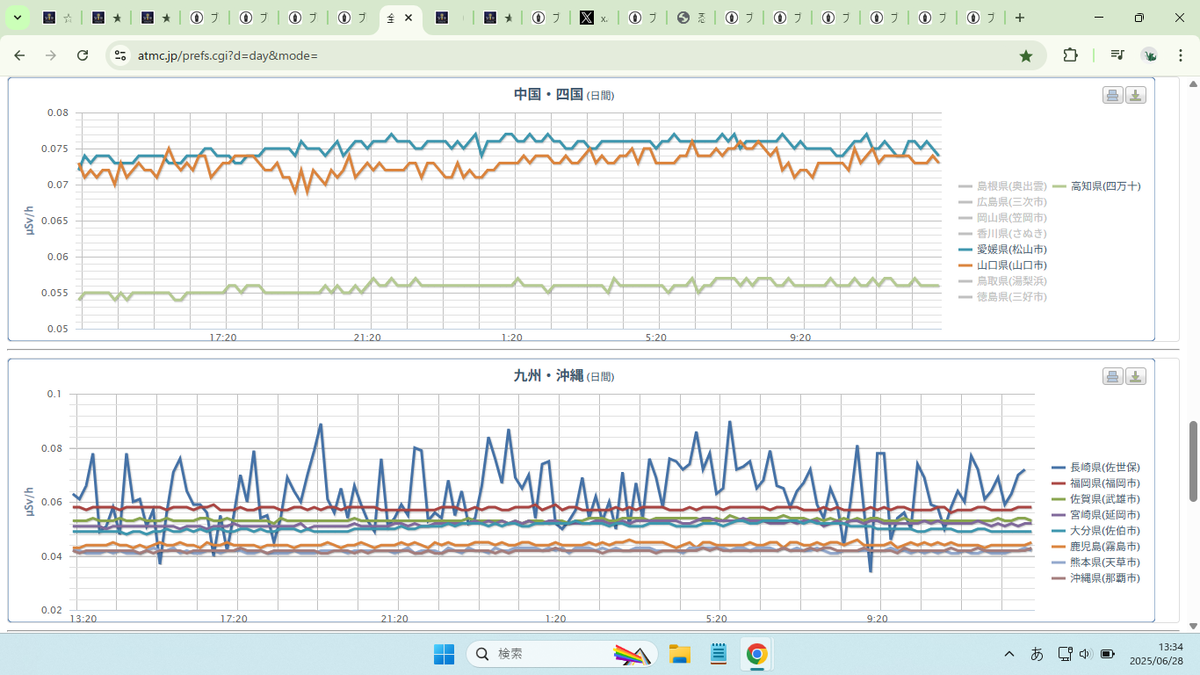Reload the atmc.jp page
The image size is (1200, 675).
pyautogui.click(x=83, y=56)
